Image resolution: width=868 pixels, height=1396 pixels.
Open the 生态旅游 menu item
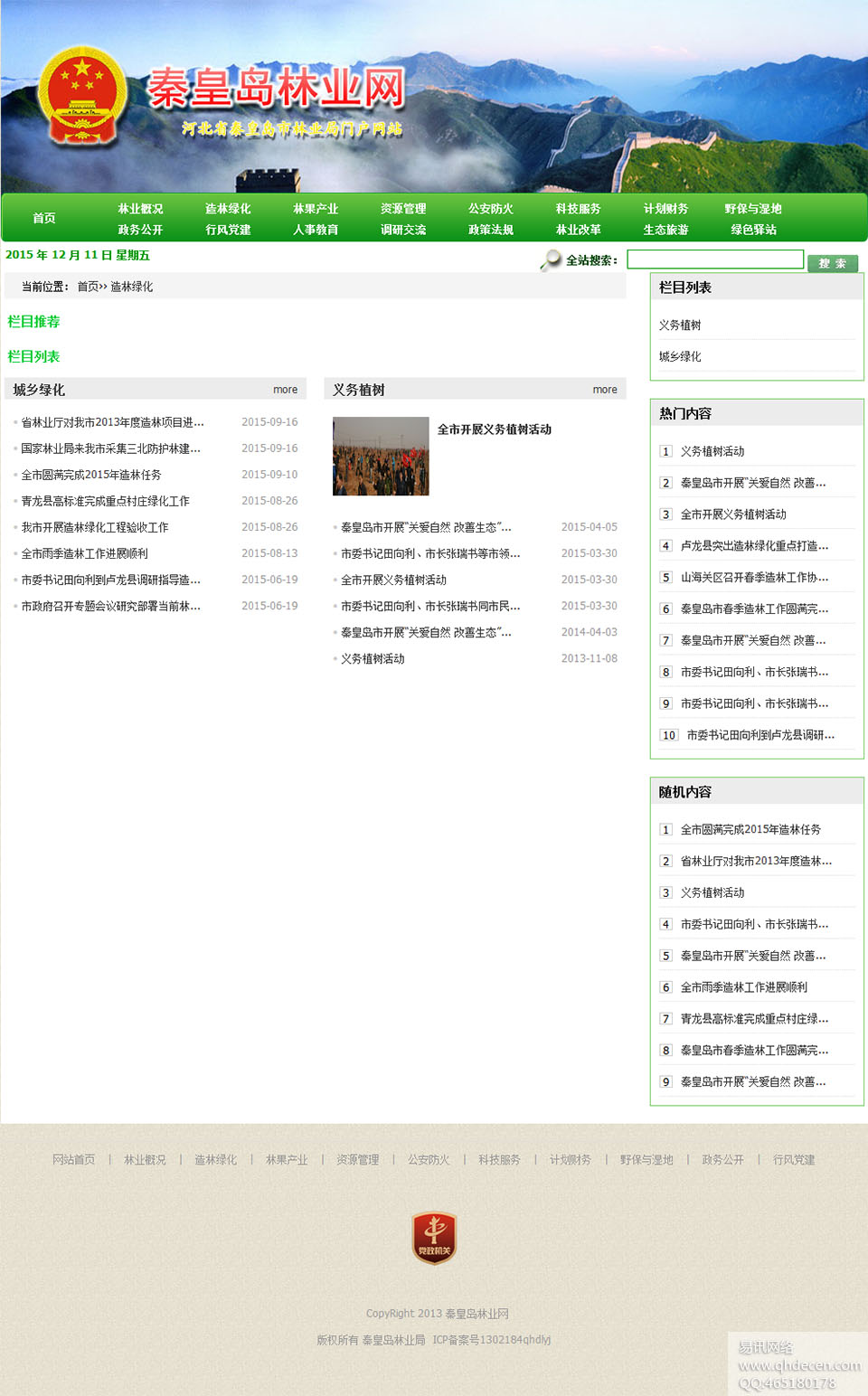point(666,230)
